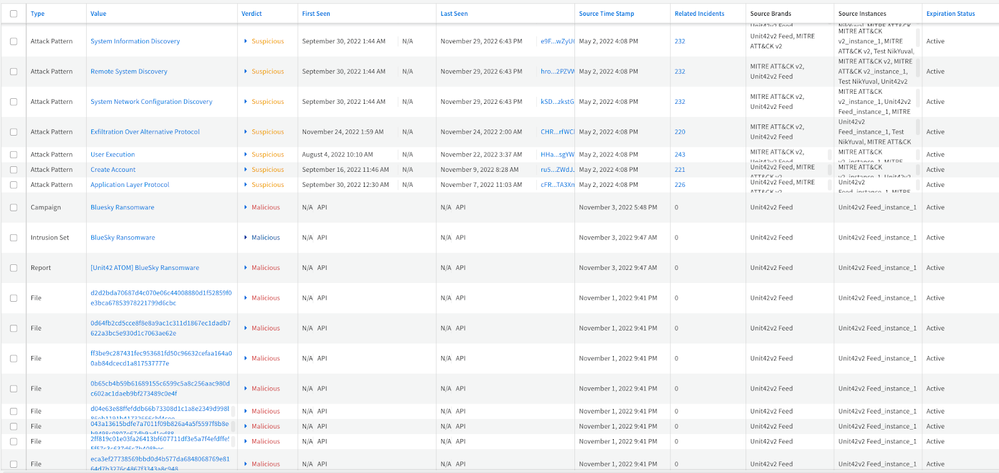999x473 pixels.
Task: Expand verdict arrow for System Information Discovery
Action: coord(245,42)
